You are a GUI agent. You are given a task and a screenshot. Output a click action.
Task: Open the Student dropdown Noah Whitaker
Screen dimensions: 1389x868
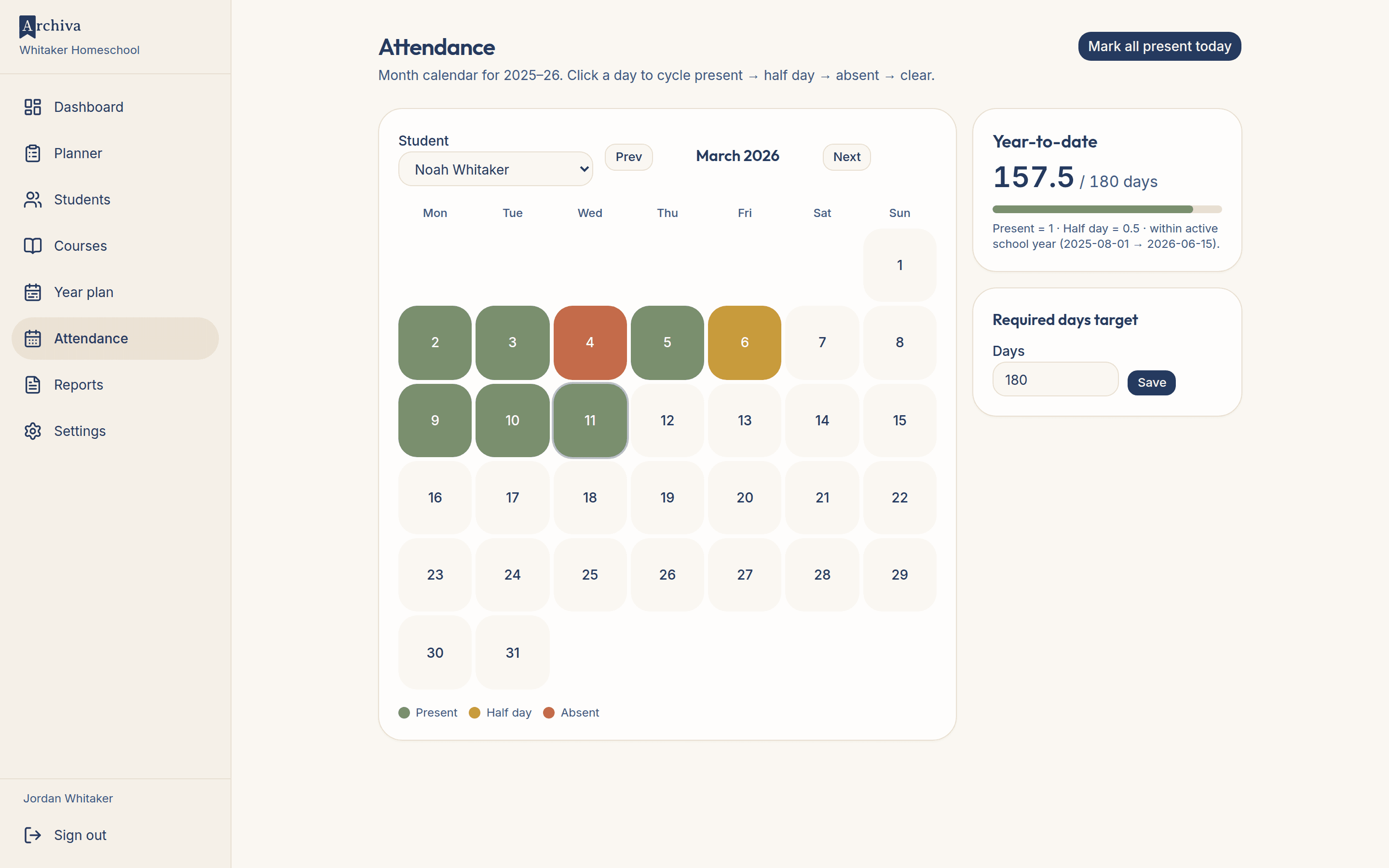pyautogui.click(x=495, y=169)
